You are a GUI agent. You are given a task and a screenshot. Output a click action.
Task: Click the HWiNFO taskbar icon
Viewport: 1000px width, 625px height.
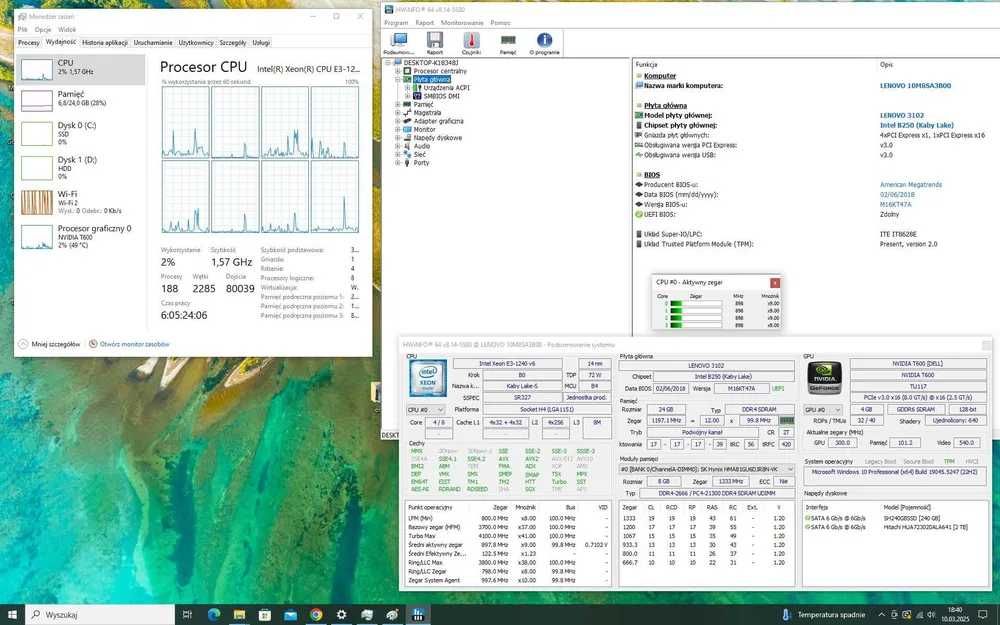[418, 615]
